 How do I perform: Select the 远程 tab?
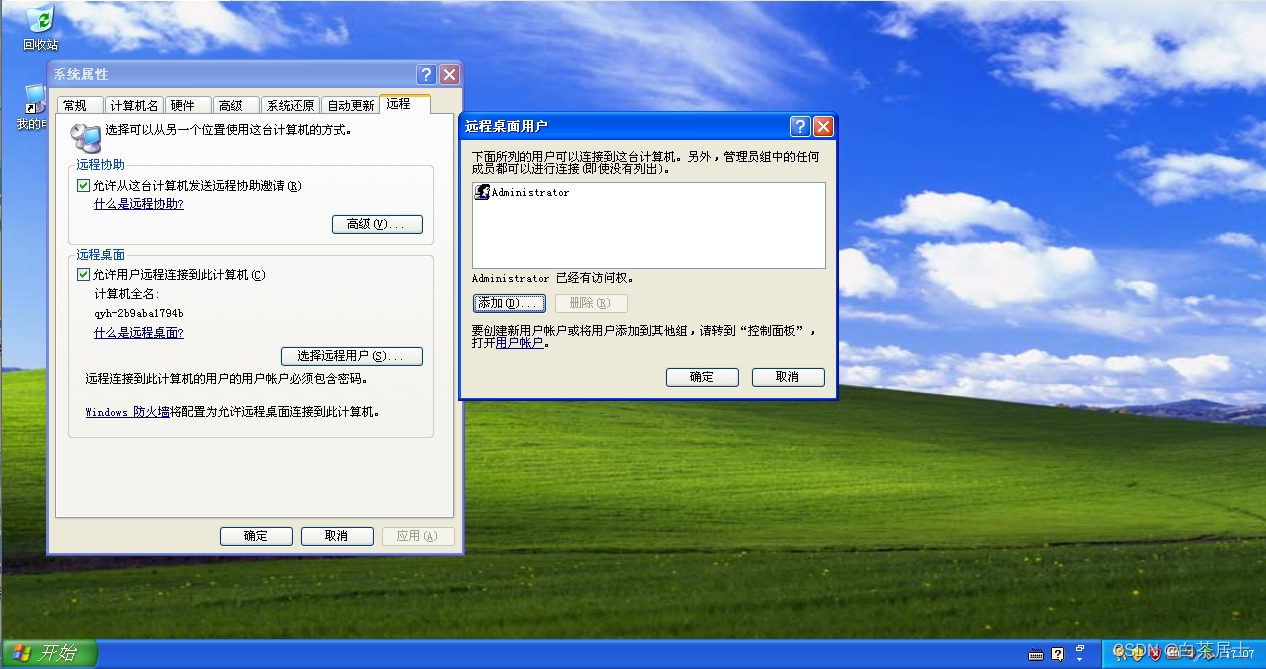coord(404,104)
